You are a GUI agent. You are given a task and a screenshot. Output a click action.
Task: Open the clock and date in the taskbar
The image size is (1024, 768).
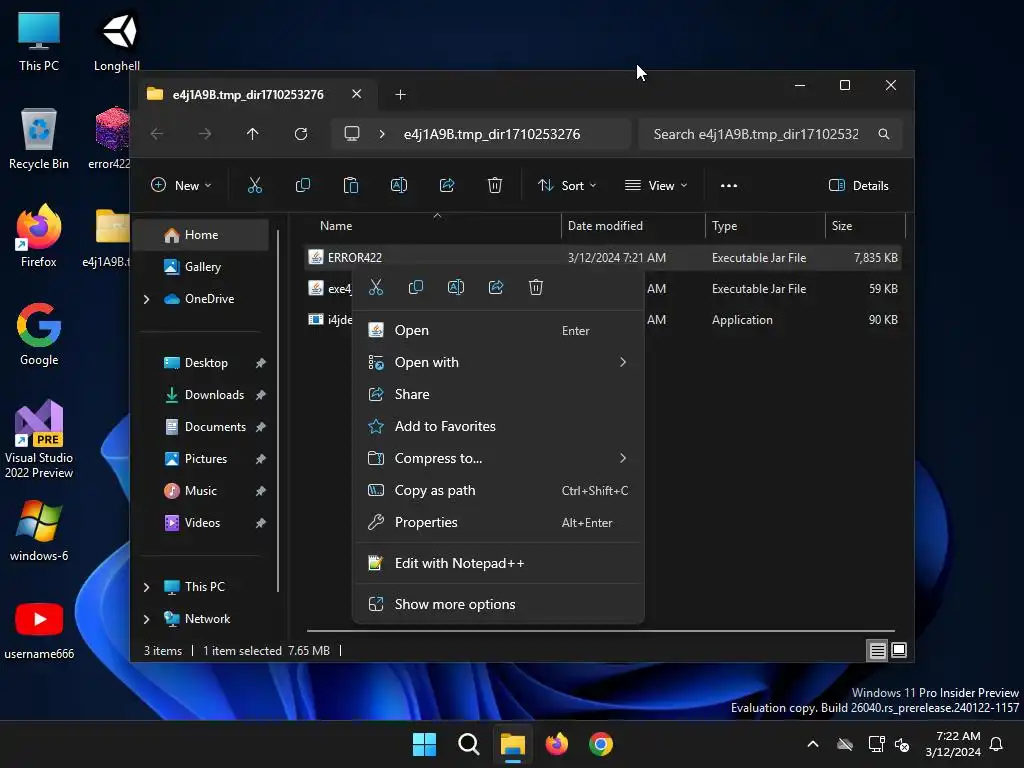coord(953,744)
